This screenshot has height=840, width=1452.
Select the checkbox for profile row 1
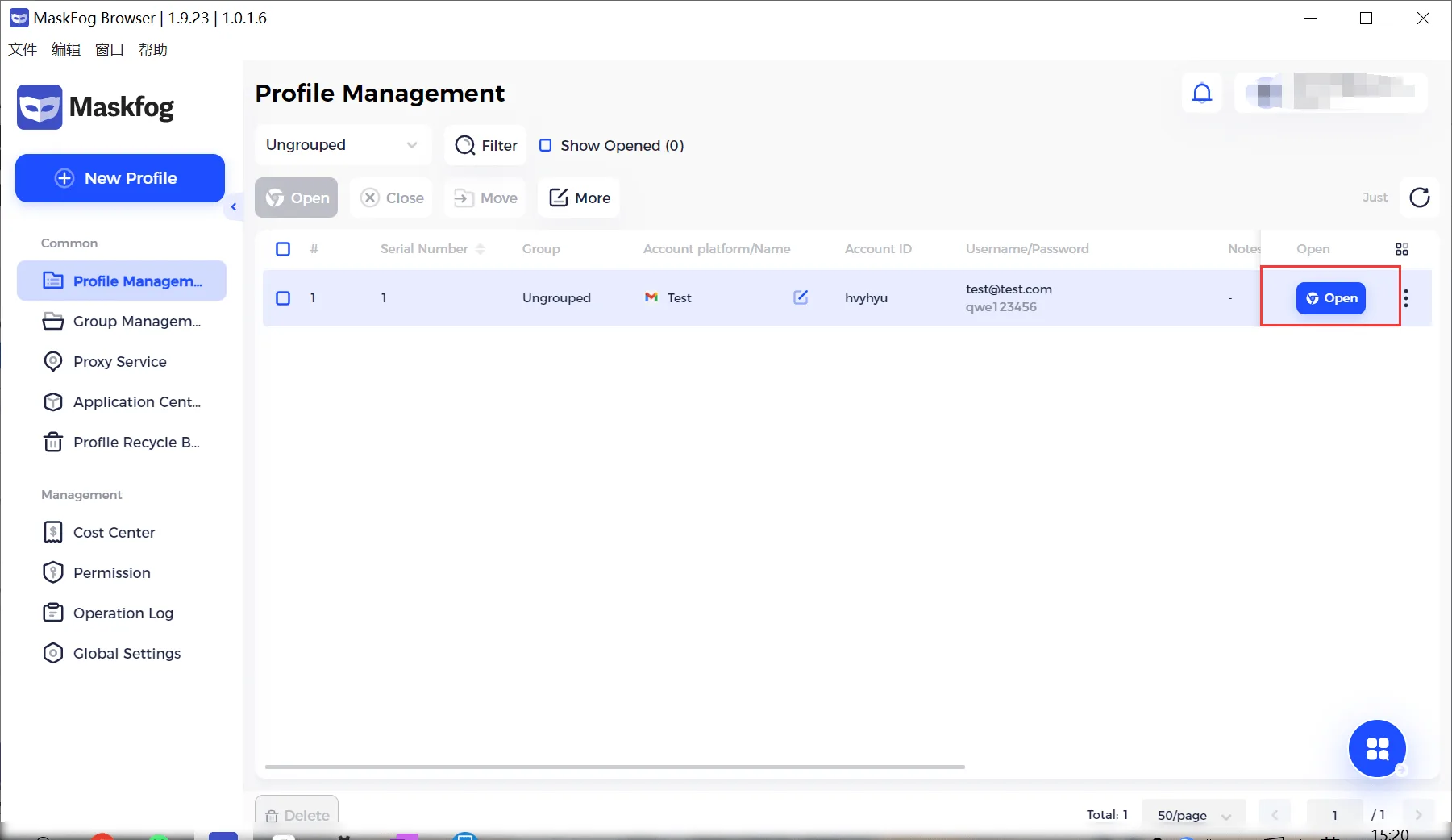(x=283, y=298)
